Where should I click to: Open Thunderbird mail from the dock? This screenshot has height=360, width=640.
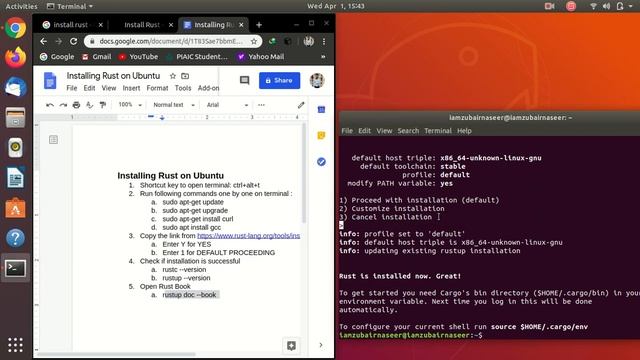[16, 87]
